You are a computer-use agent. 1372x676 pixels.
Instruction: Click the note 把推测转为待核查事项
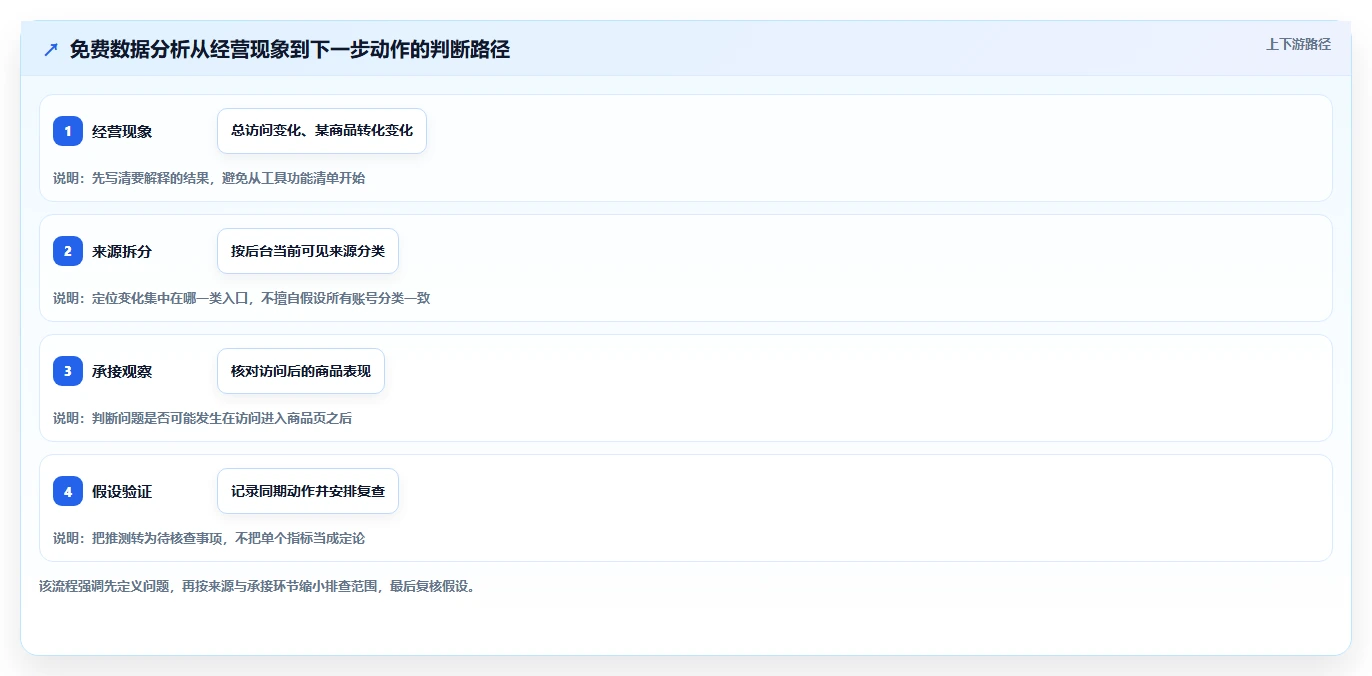click(209, 538)
